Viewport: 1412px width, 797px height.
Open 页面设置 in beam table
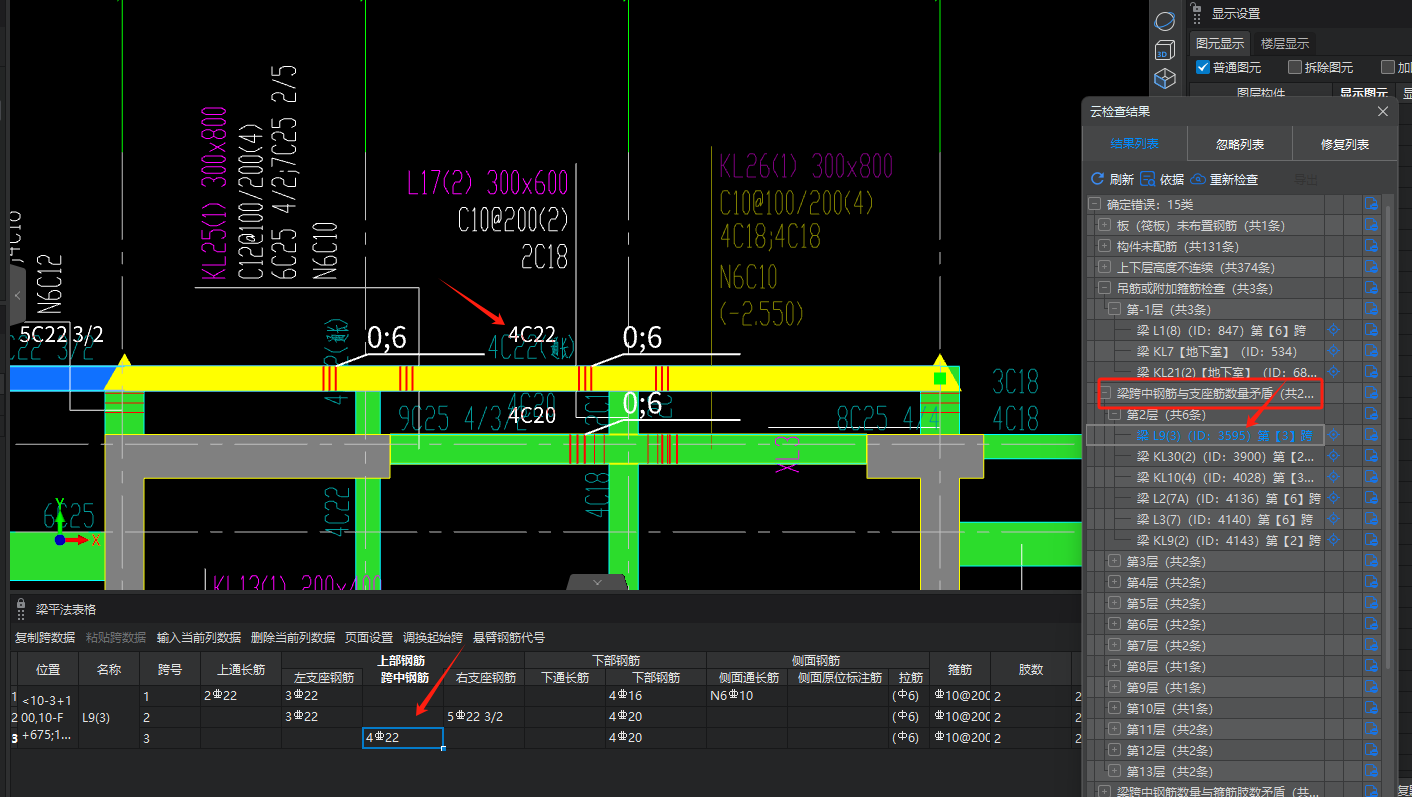click(369, 637)
